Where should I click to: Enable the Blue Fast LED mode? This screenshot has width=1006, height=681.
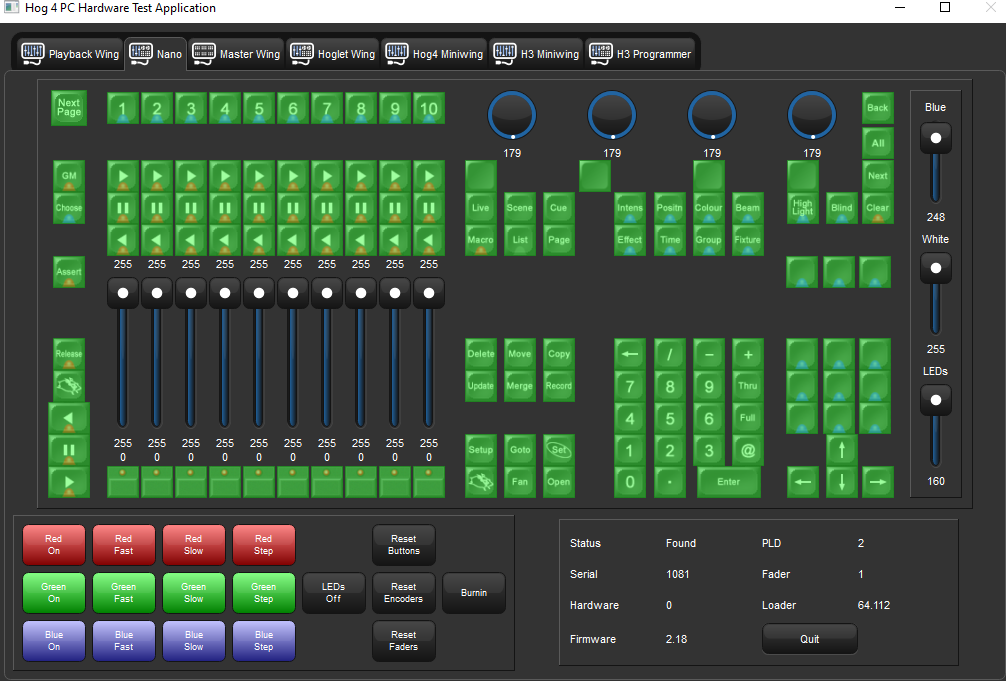pyautogui.click(x=124, y=641)
